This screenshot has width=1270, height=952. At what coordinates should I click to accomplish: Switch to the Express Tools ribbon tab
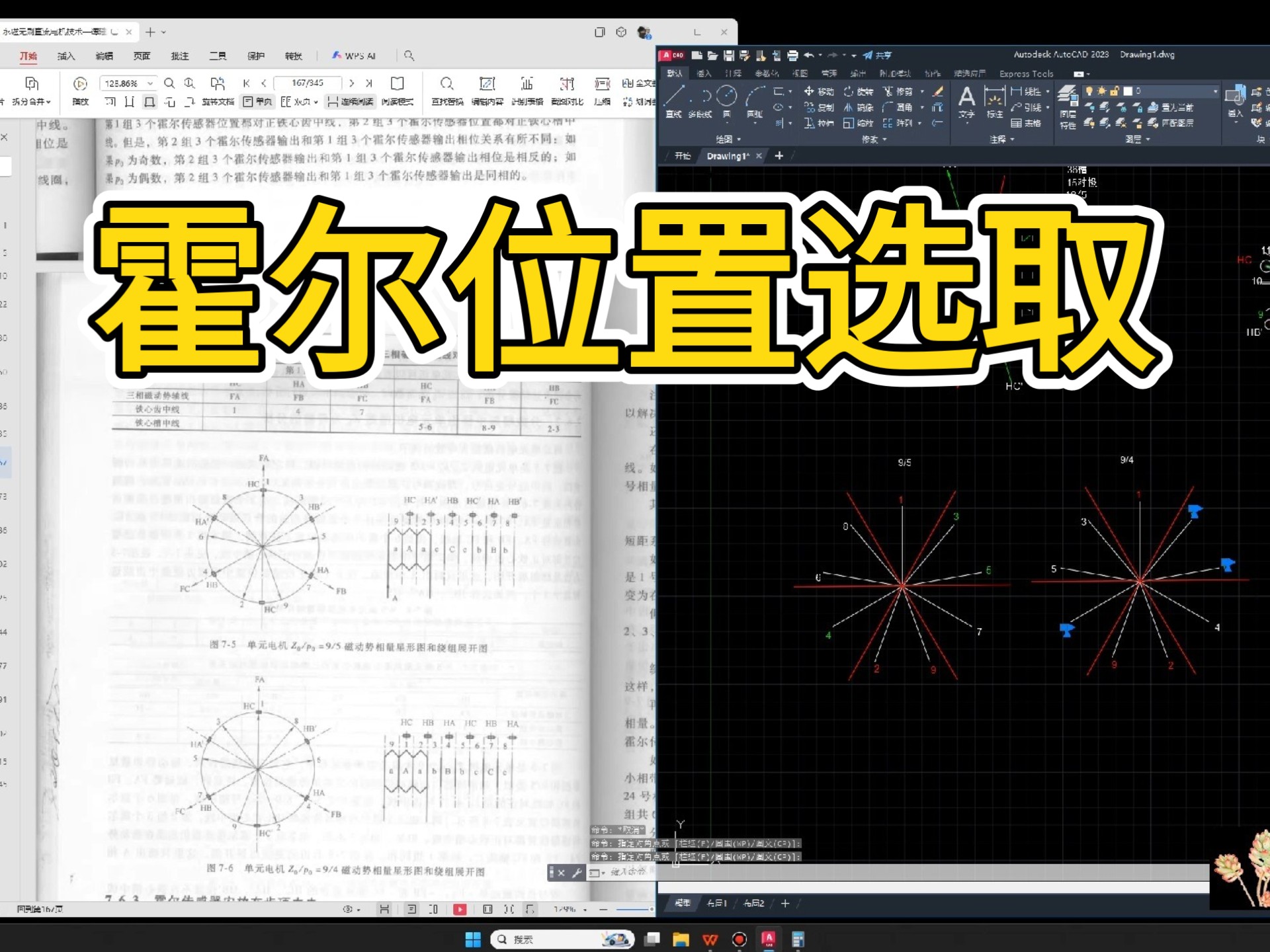1025,74
